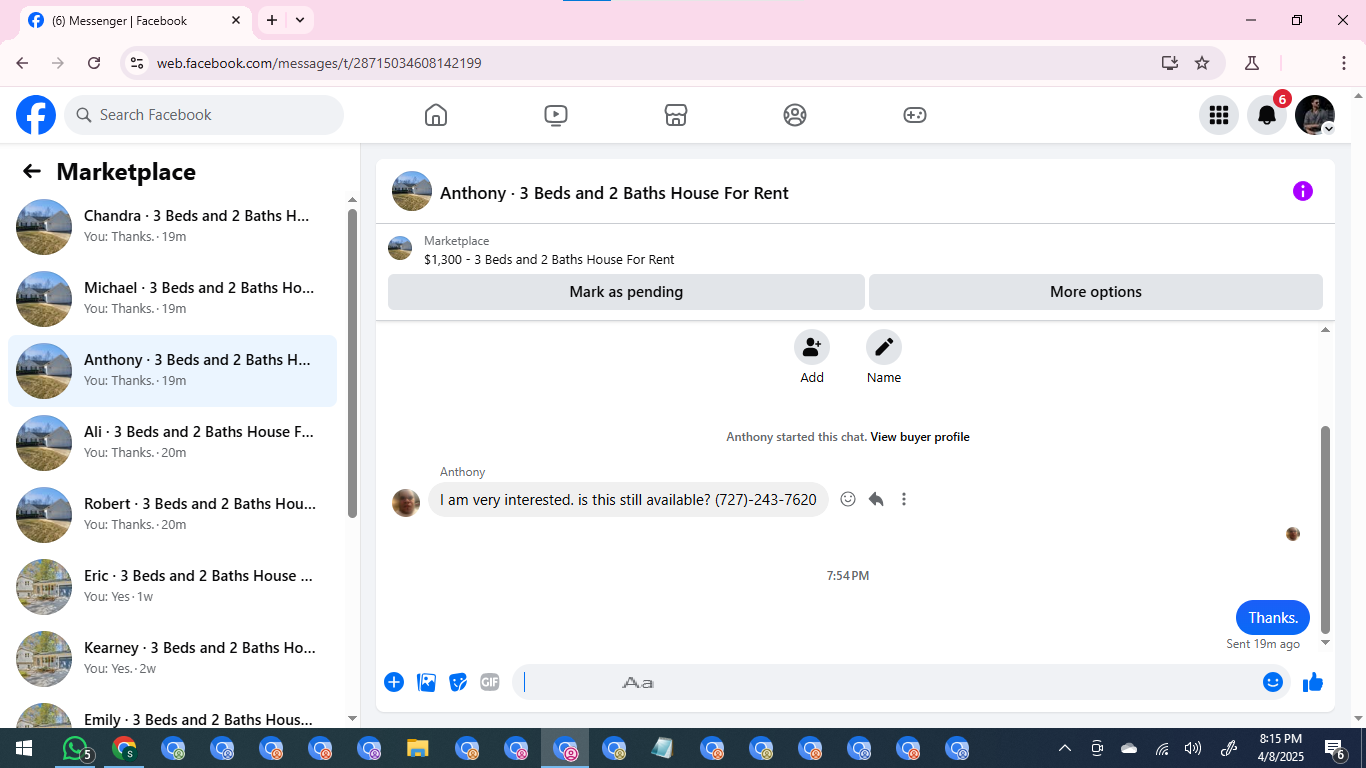Open the account profile picture menu
Image resolution: width=1366 pixels, height=768 pixels.
[x=1315, y=115]
